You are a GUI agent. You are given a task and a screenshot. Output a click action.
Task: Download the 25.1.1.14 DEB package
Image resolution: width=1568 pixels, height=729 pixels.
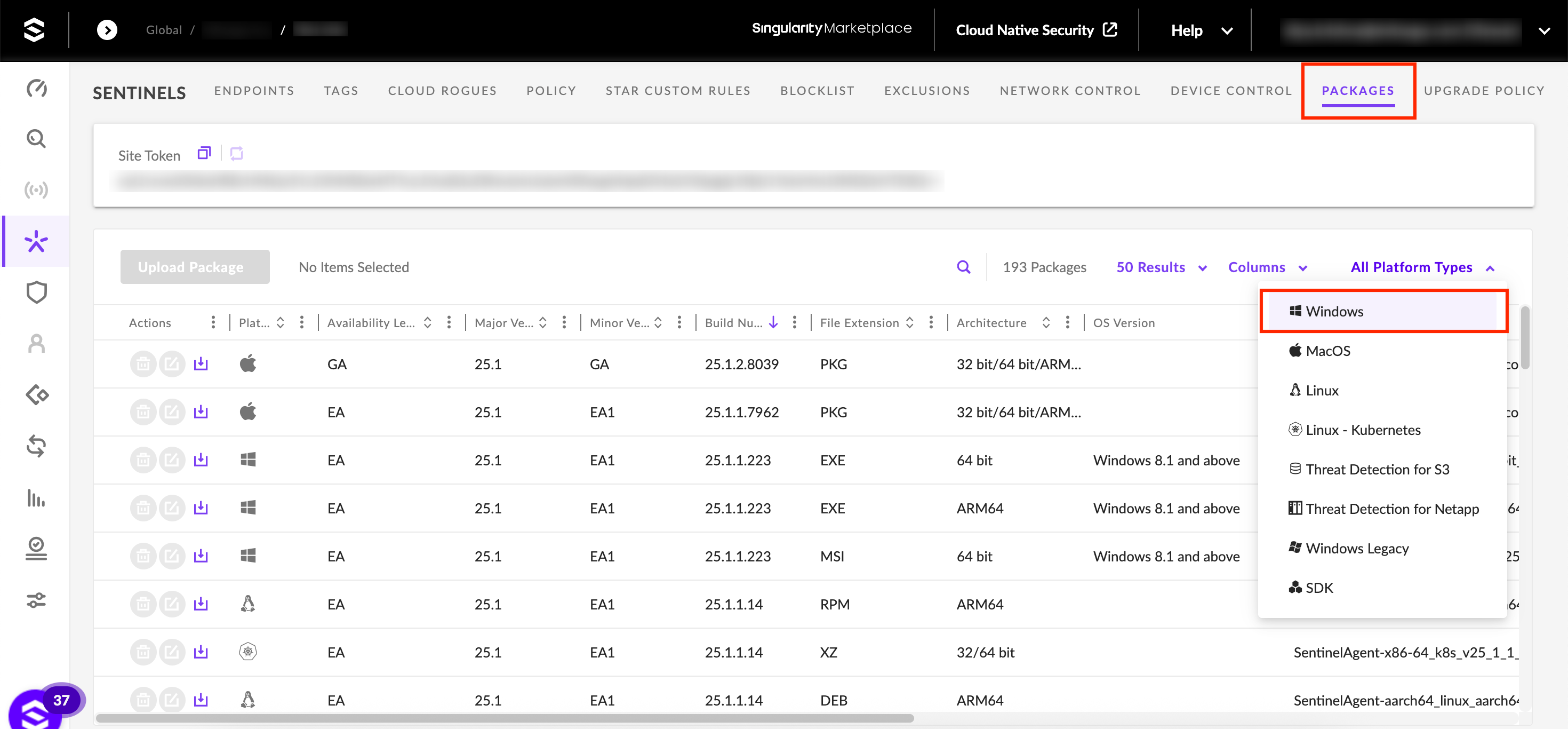(201, 700)
